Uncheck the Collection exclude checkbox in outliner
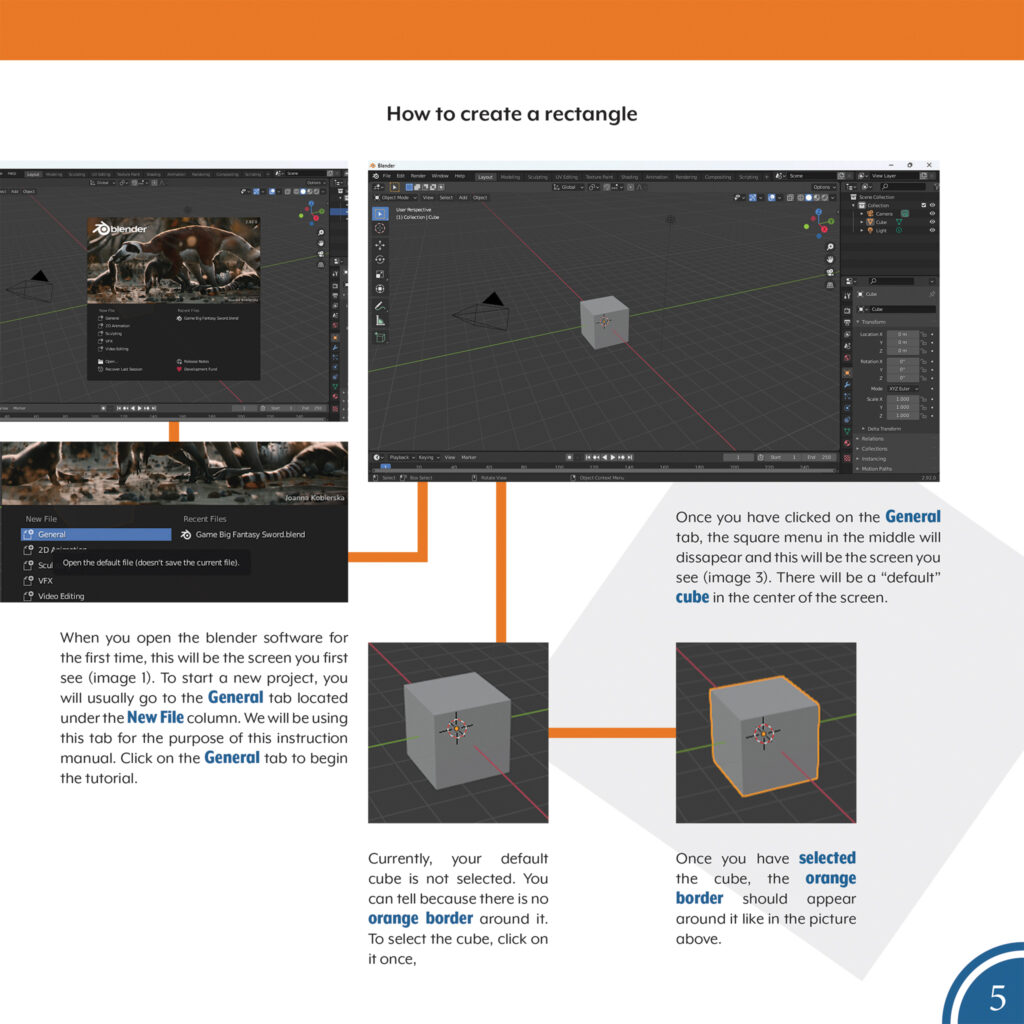1024x1024 pixels. 923,205
